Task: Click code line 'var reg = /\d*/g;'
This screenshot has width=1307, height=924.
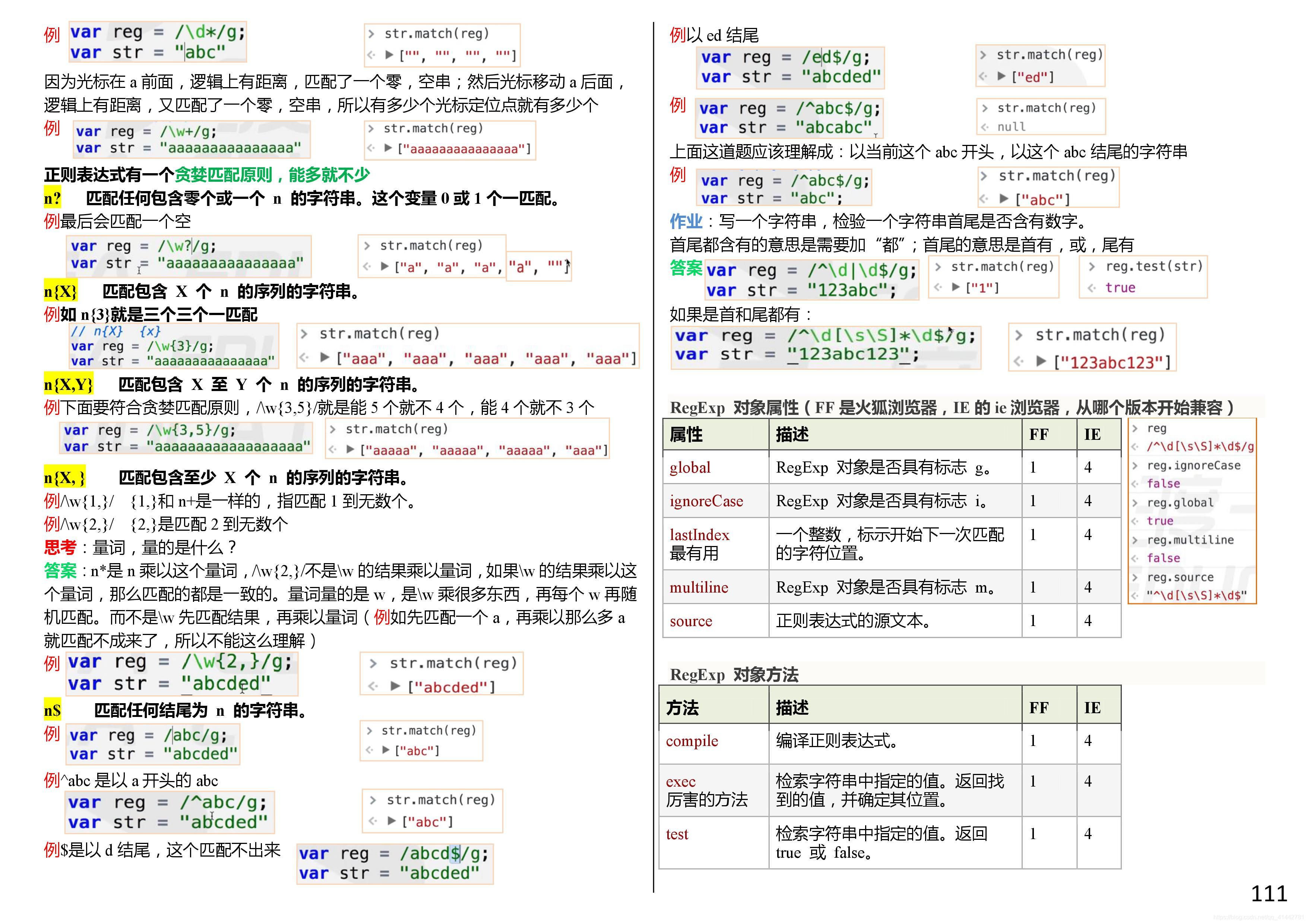Action: [x=158, y=32]
